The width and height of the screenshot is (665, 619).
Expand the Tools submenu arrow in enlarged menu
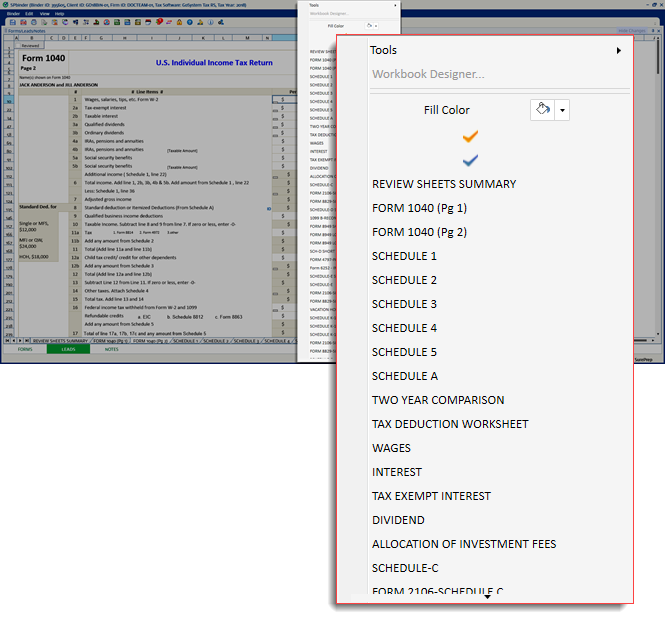(619, 50)
